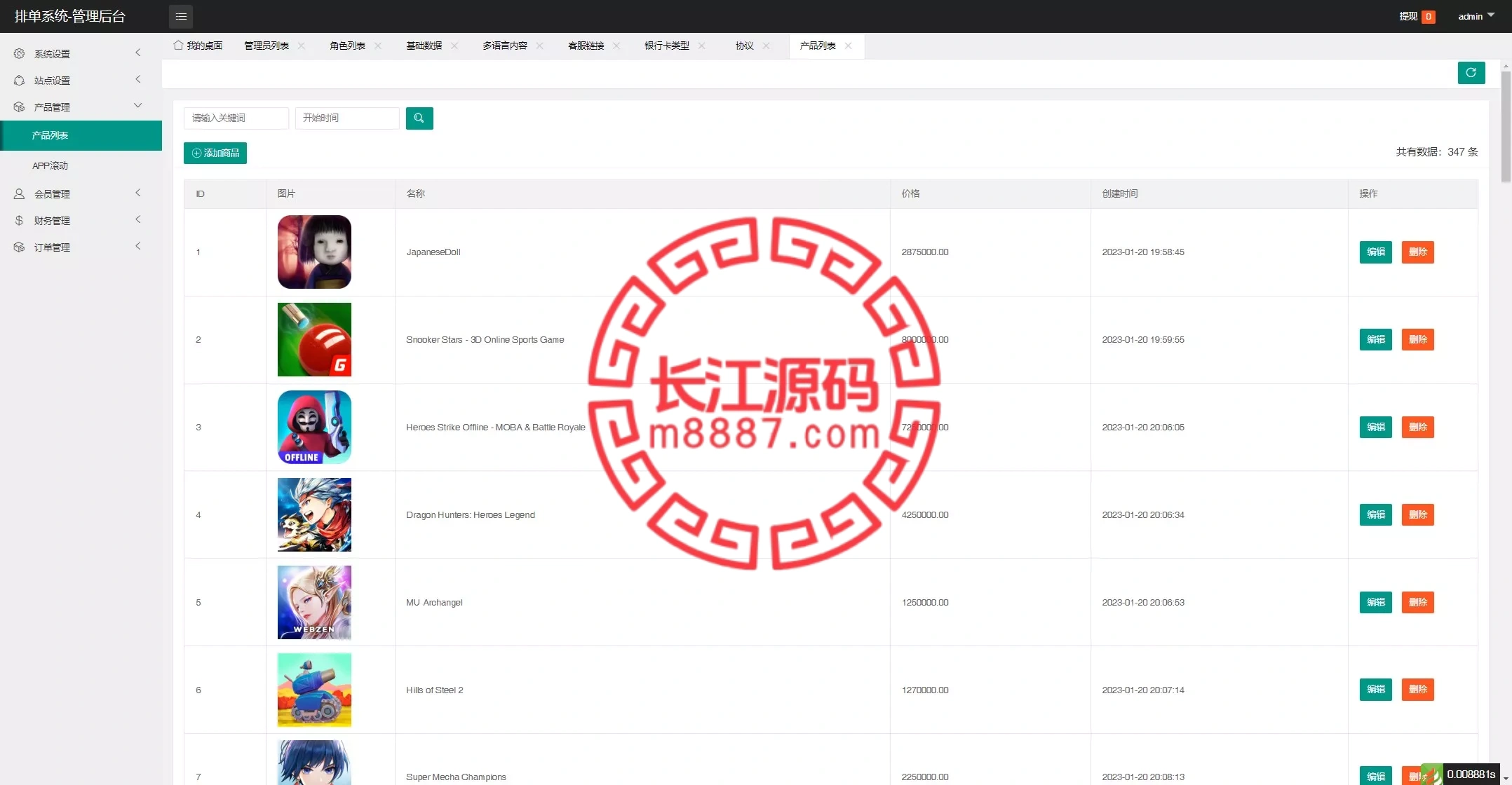The image size is (1512, 785).
Task: Edit the Heroes Strike Offline product
Action: point(1375,427)
